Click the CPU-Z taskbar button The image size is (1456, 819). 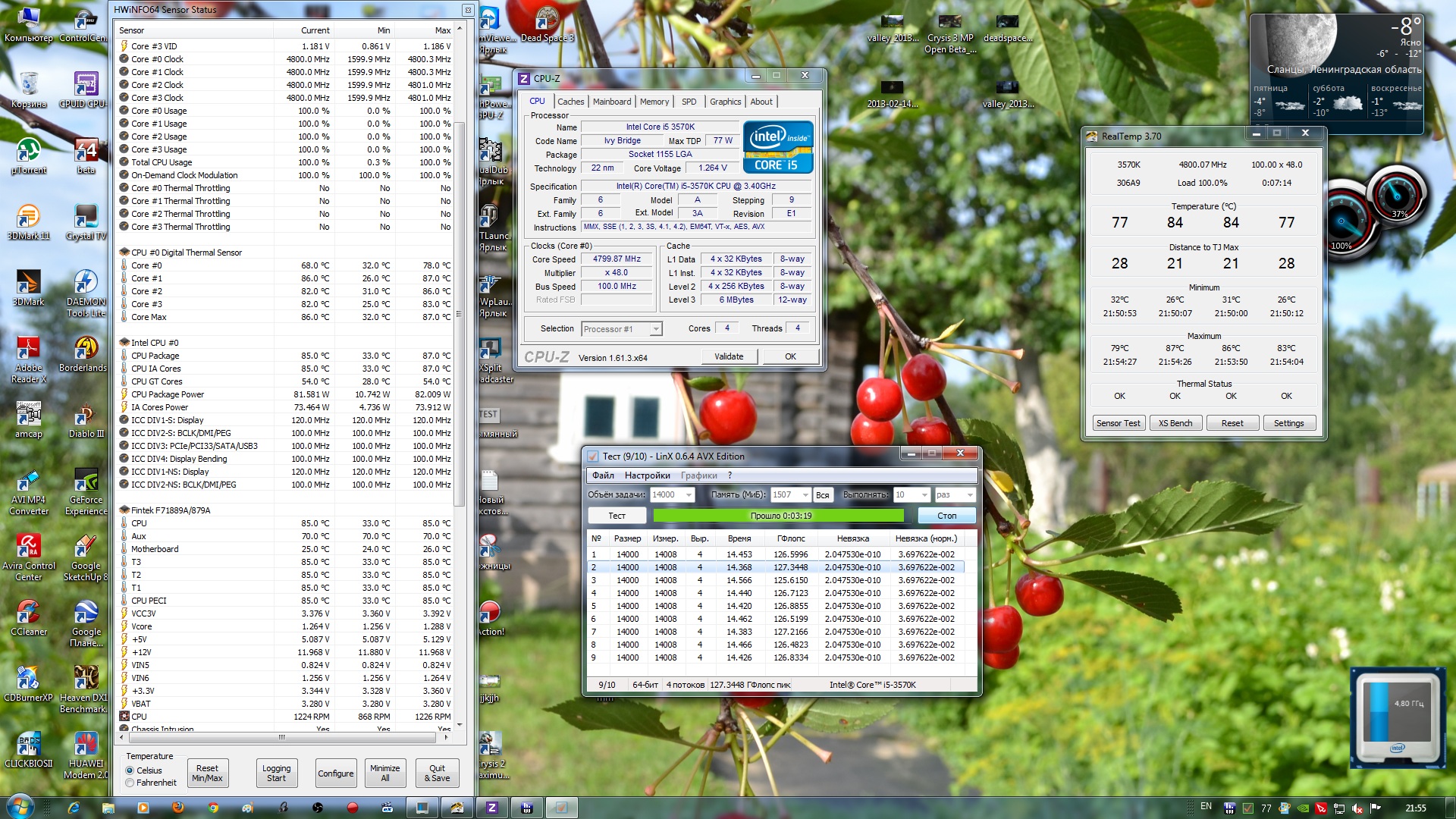tap(491, 808)
